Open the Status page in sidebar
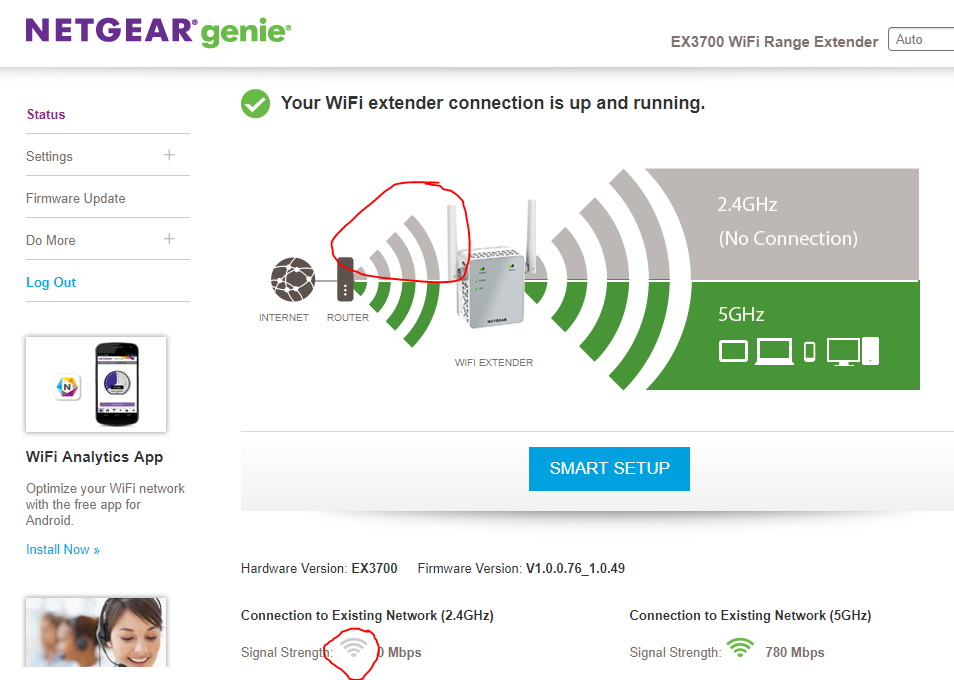 [46, 114]
